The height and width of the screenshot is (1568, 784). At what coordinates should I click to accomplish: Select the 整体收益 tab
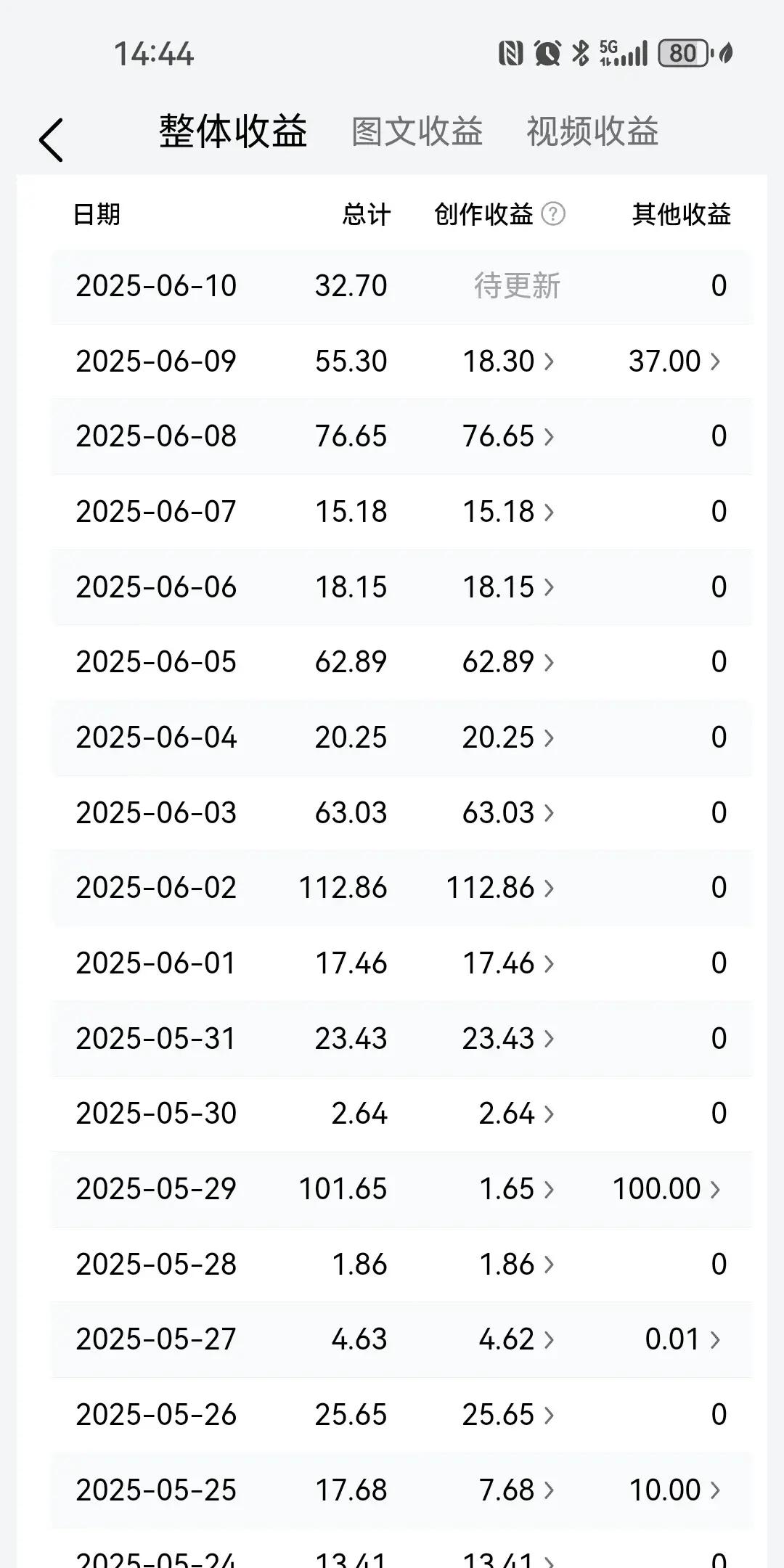point(233,132)
